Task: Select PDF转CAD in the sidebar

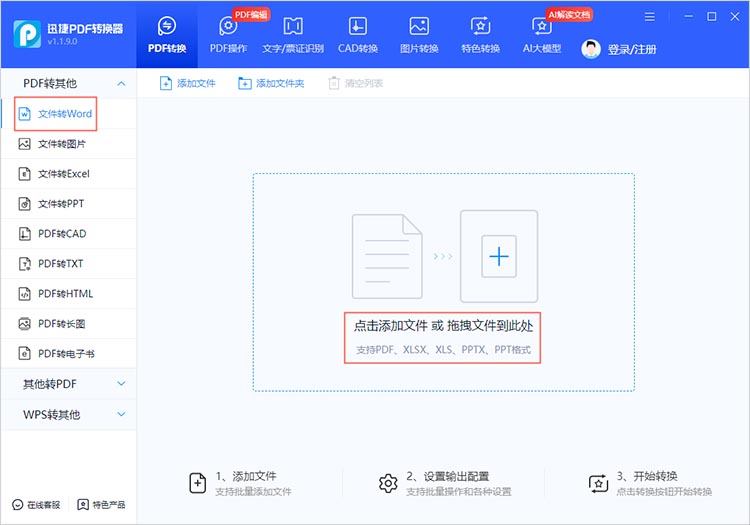Action: click(68, 234)
